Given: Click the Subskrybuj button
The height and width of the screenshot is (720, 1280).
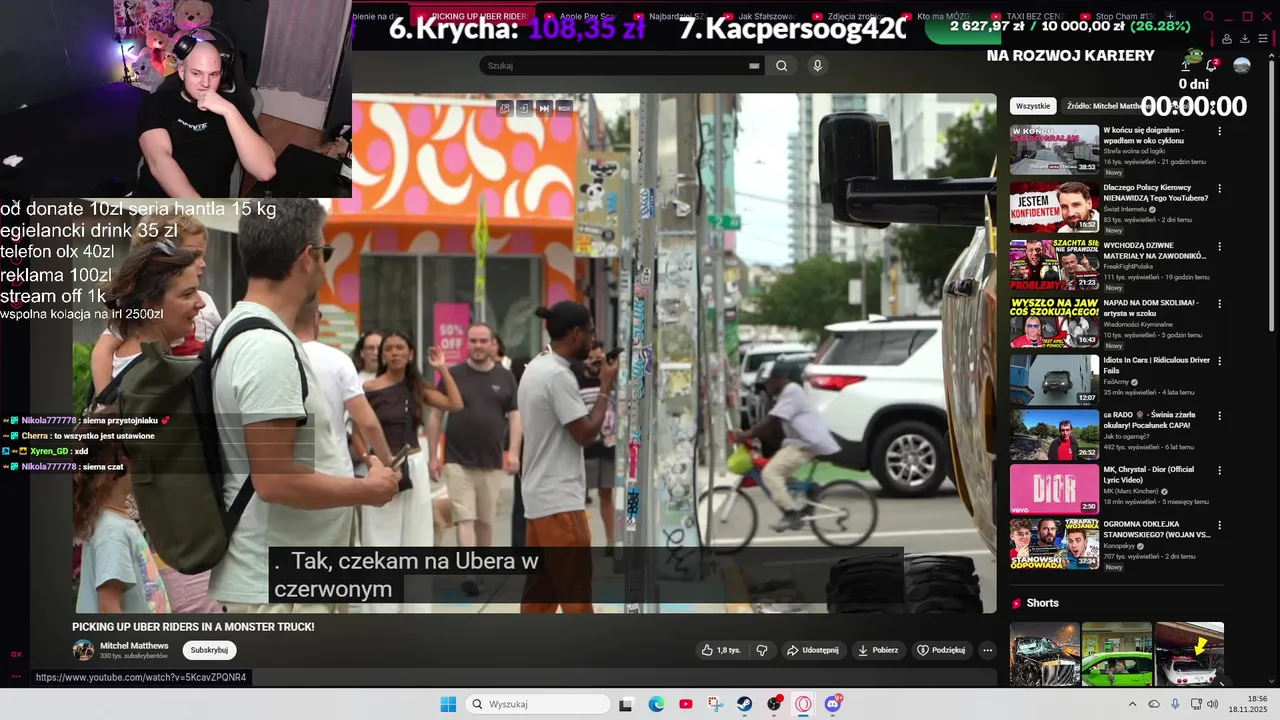Looking at the screenshot, I should 210,650.
